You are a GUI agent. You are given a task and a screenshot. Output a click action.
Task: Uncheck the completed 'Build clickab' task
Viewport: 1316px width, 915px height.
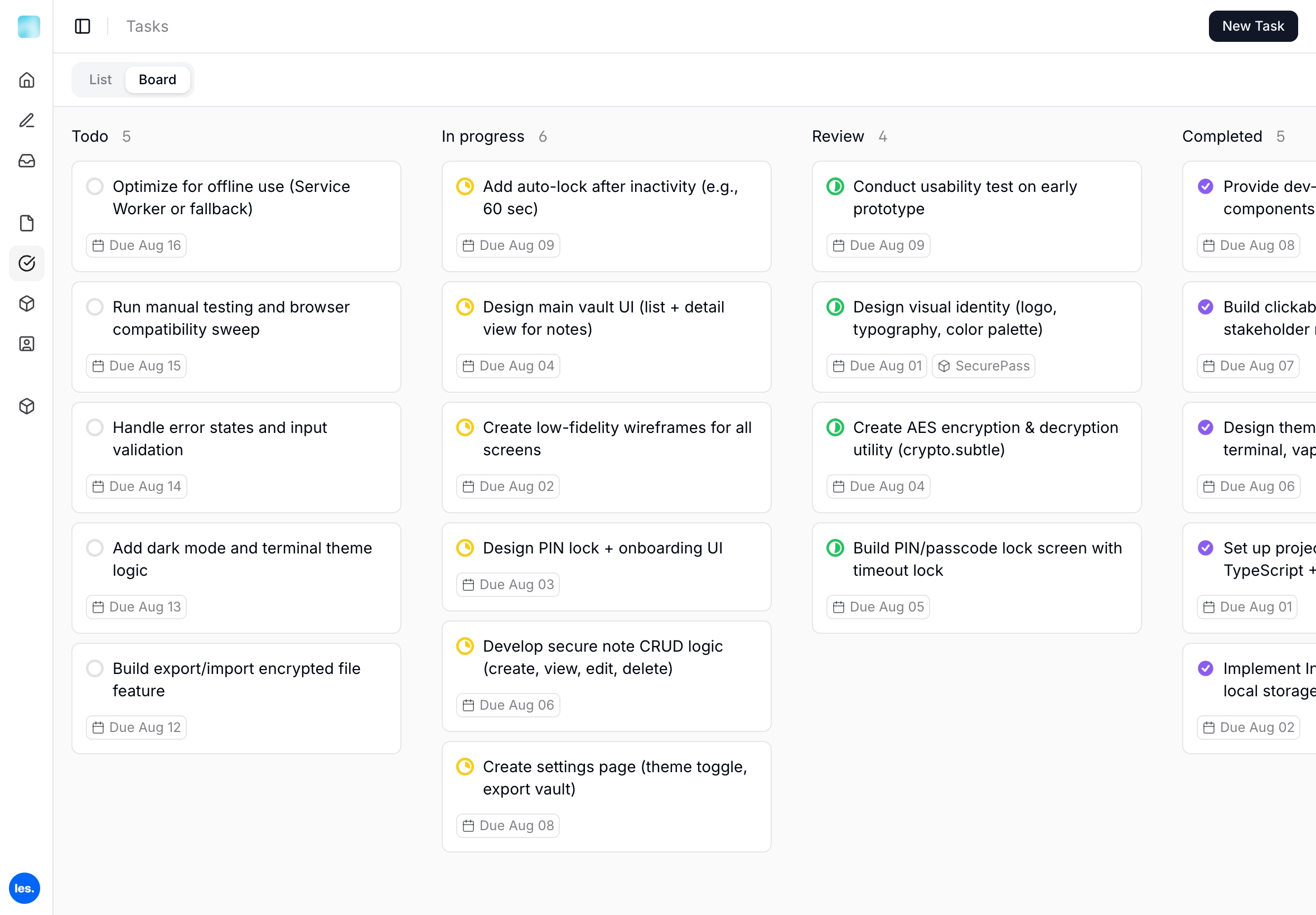(x=1206, y=307)
